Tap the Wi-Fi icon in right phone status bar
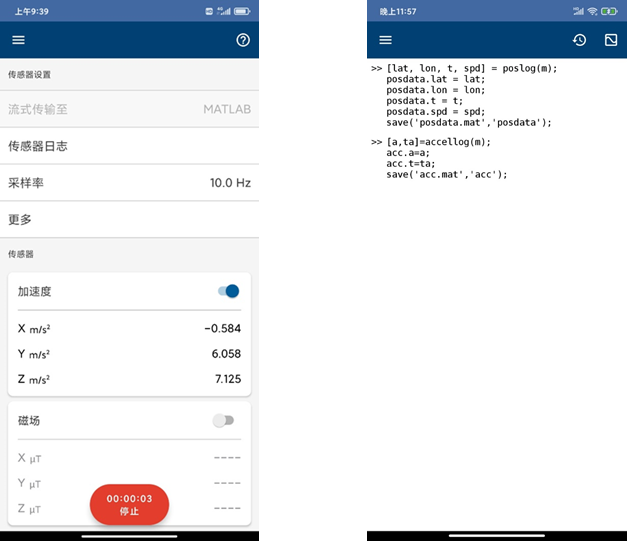The image size is (627, 541). pyautogui.click(x=592, y=11)
